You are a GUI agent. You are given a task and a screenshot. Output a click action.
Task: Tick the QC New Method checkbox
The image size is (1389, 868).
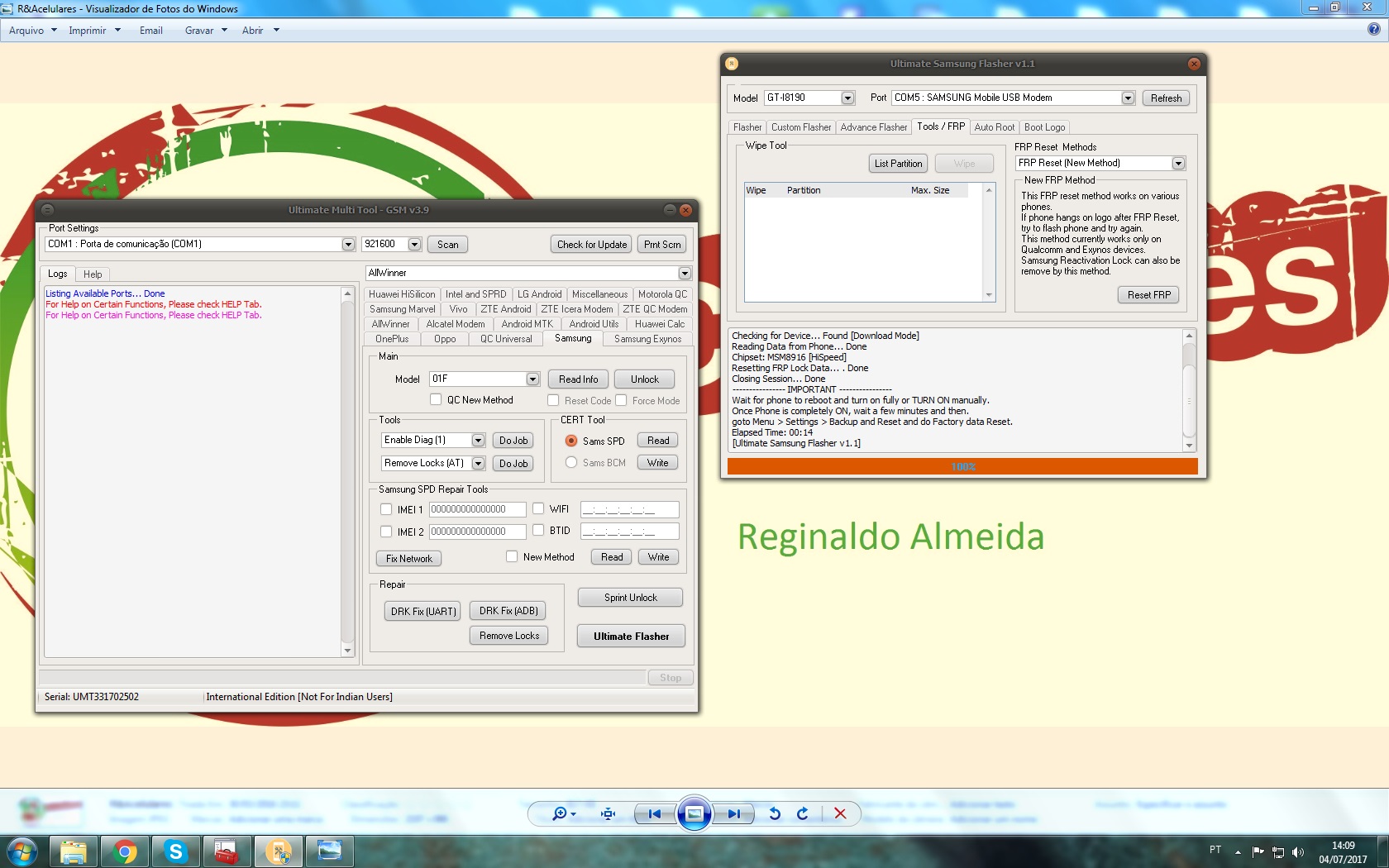point(436,400)
